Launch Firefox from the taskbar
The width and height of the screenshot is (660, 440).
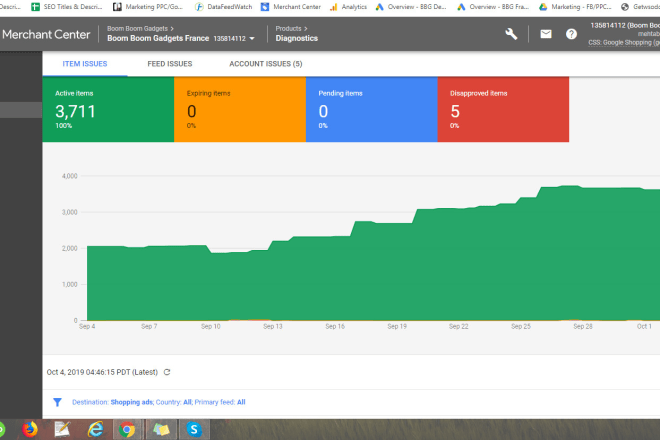(x=30, y=429)
